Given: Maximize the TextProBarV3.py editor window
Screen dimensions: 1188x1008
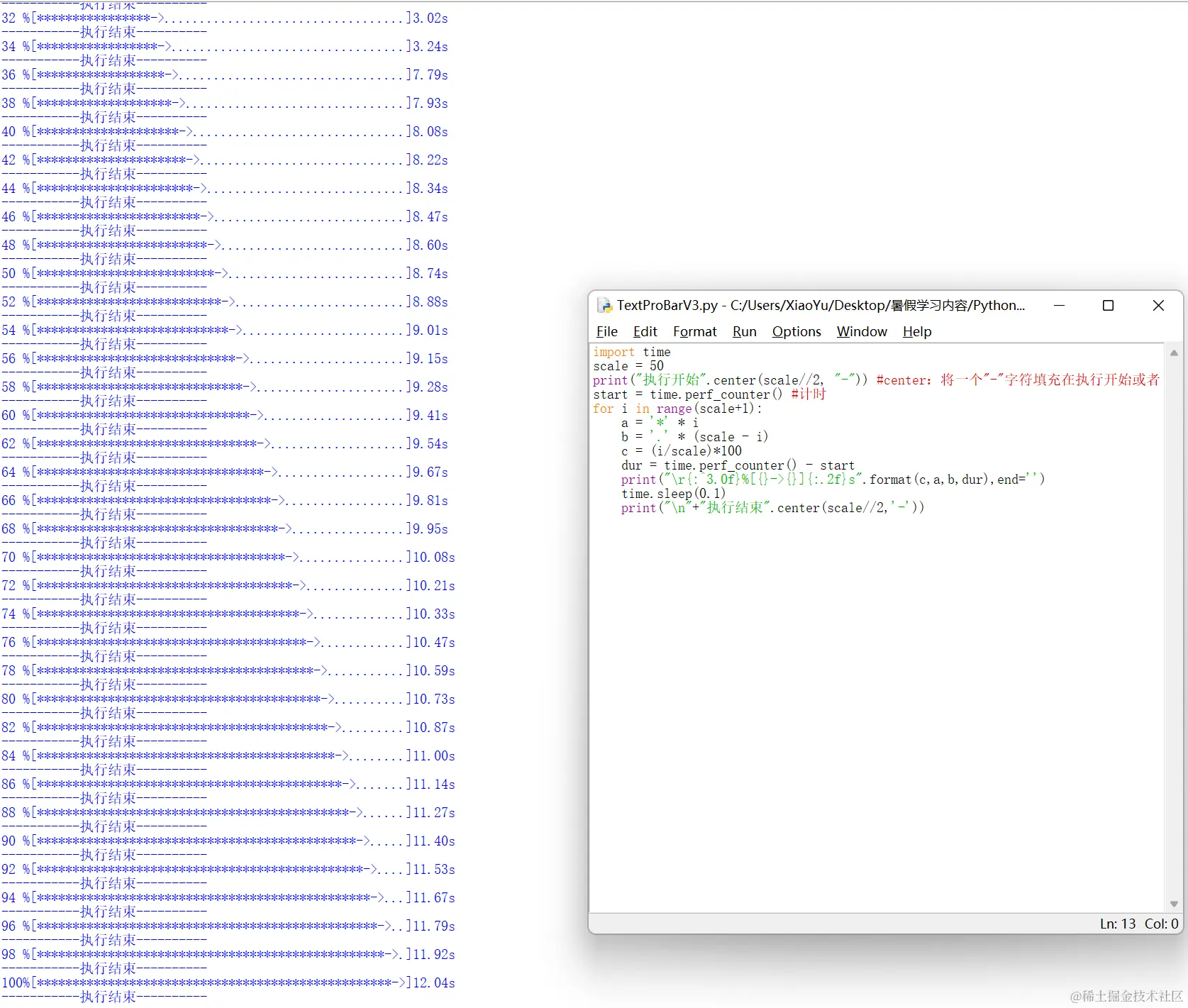Looking at the screenshot, I should [x=1108, y=305].
